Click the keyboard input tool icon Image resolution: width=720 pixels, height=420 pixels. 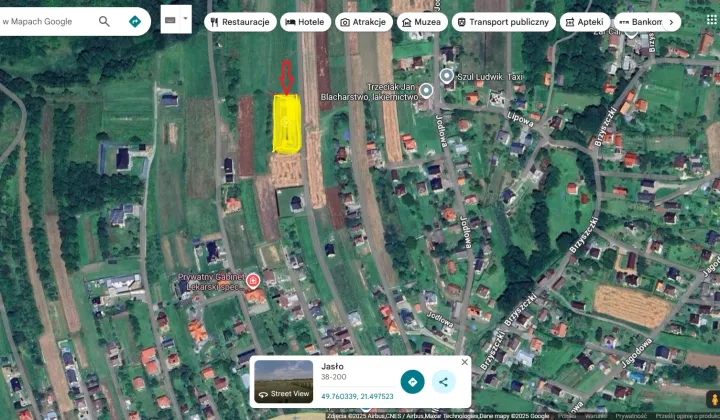(x=170, y=20)
